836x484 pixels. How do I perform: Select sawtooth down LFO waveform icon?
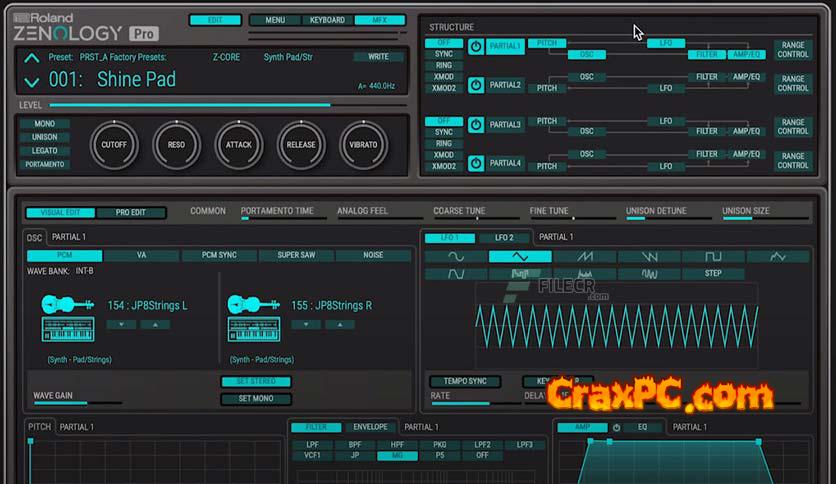[649, 257]
